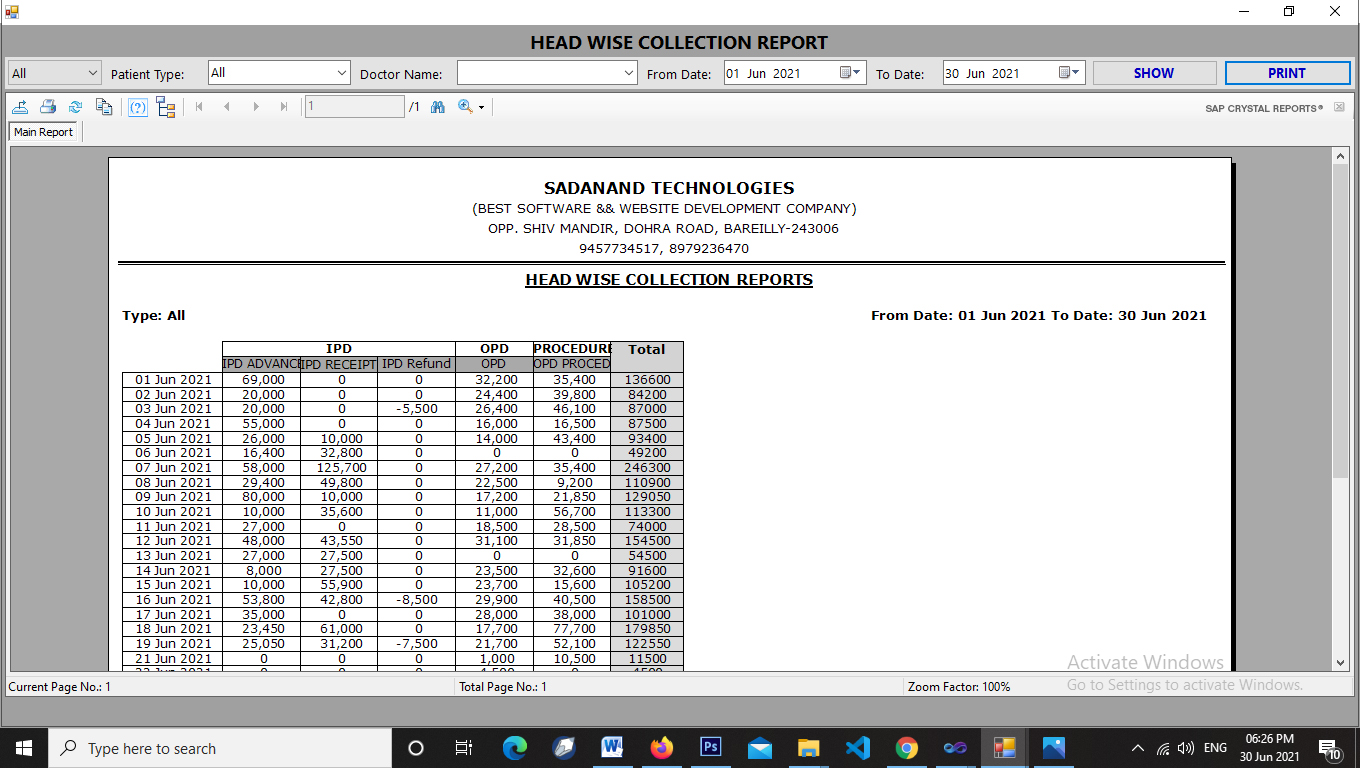This screenshot has width=1360, height=768.
Task: Open Cortana circle icon on taskbar
Action: click(416, 748)
